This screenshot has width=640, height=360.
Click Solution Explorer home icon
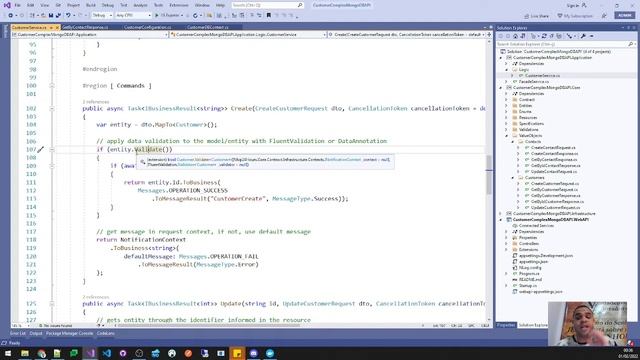point(516,36)
